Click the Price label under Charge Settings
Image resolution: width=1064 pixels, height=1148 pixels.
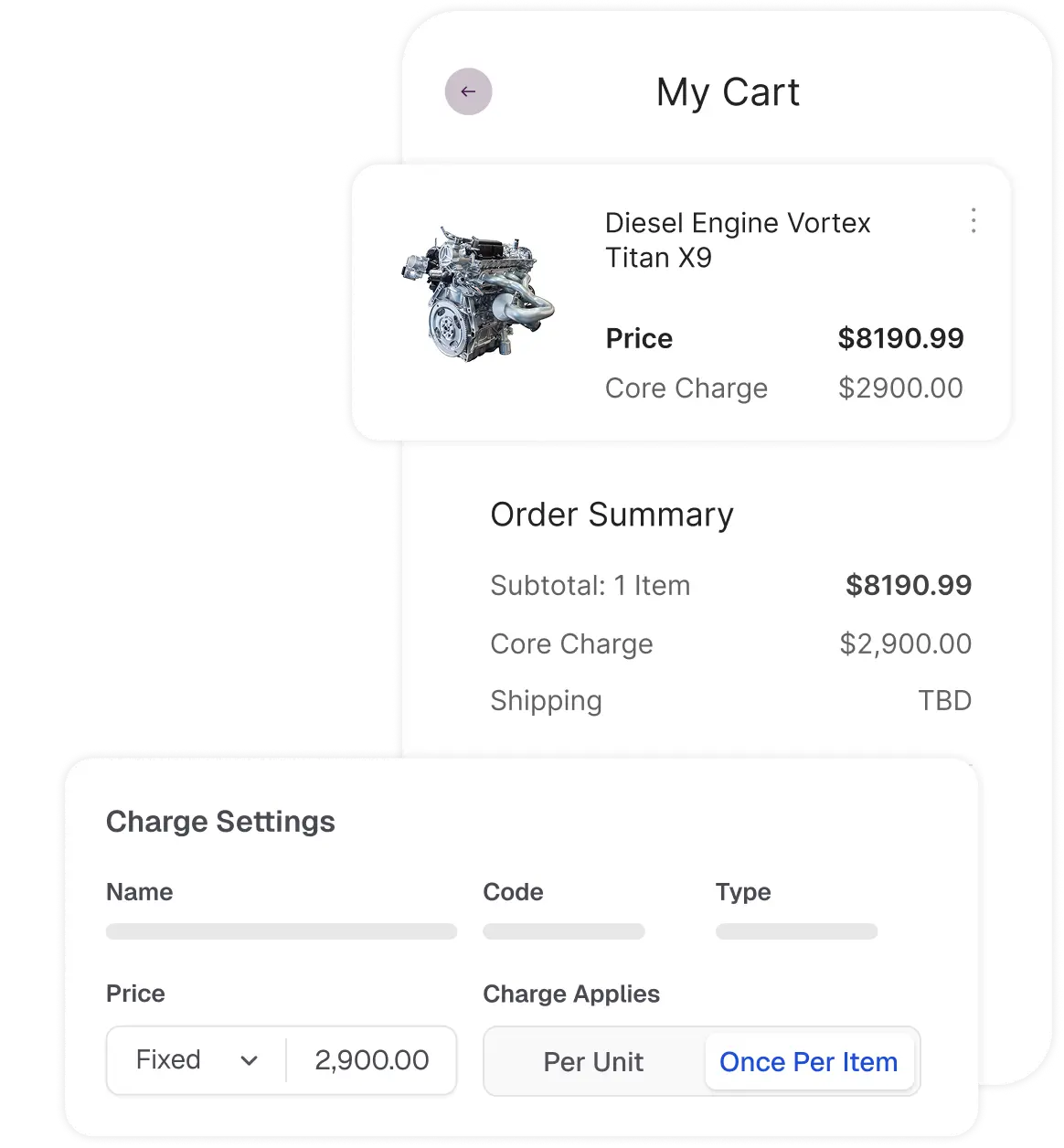(135, 994)
